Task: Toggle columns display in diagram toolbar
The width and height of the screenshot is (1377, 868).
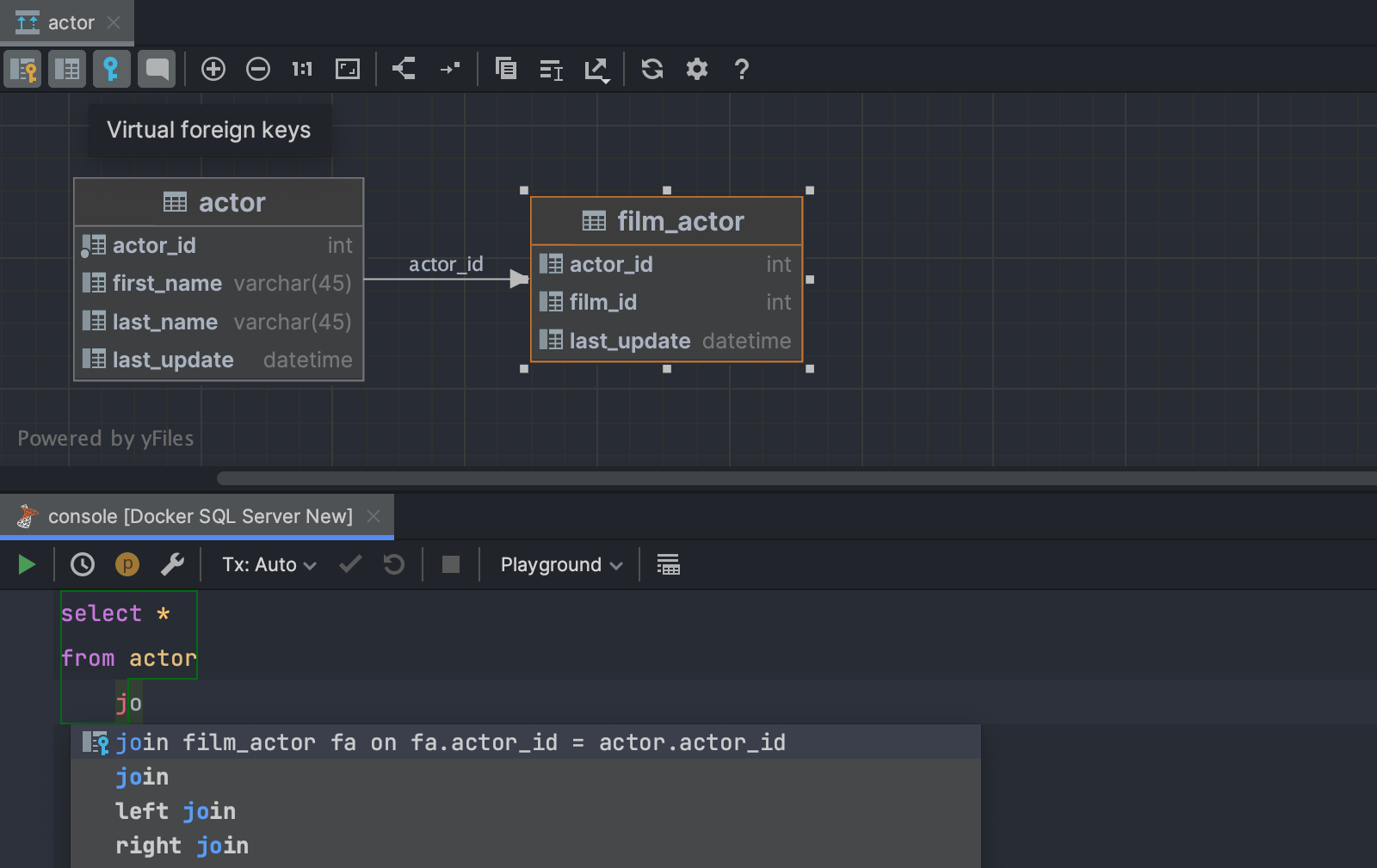Action: (67, 69)
